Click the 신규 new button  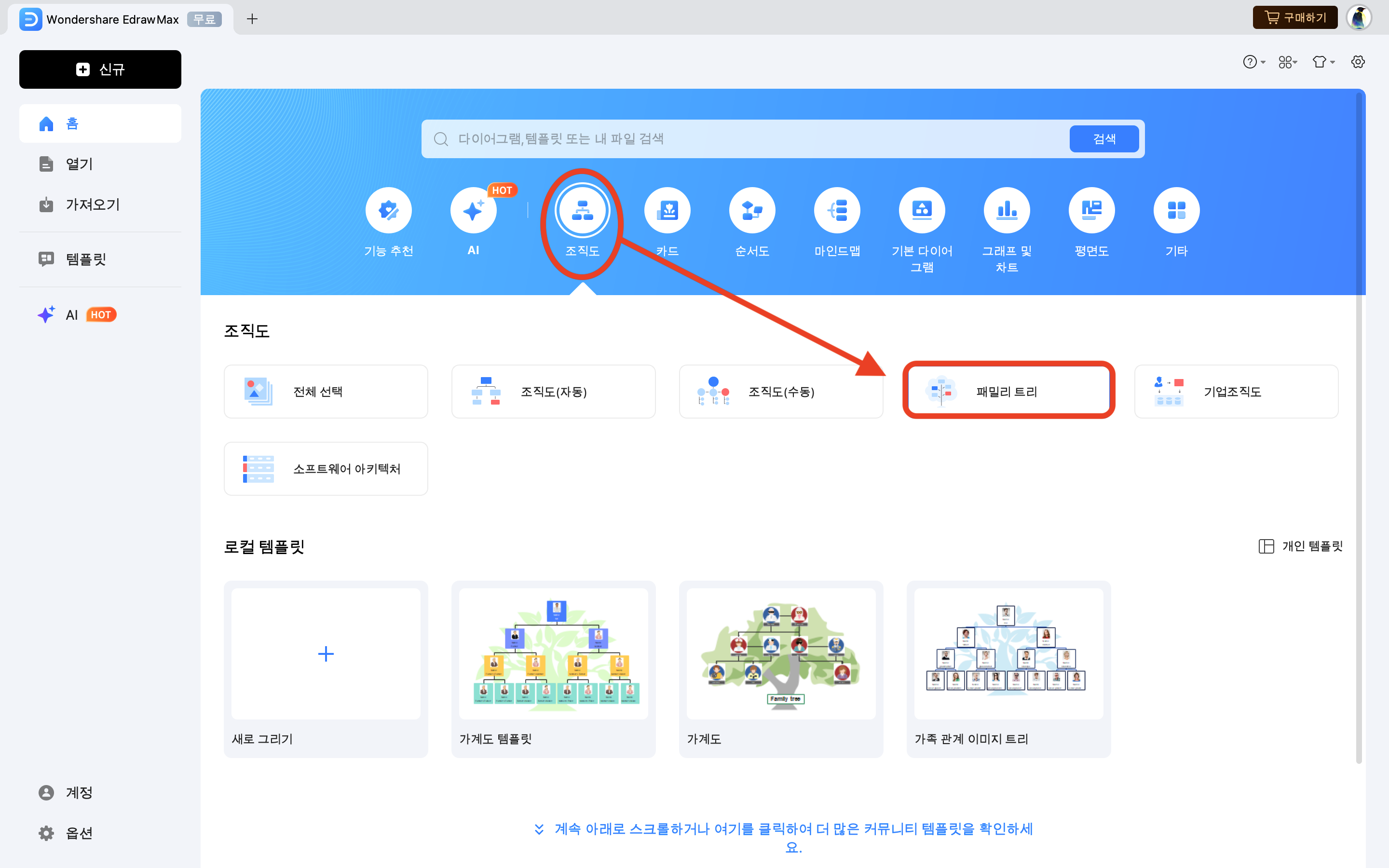click(100, 69)
